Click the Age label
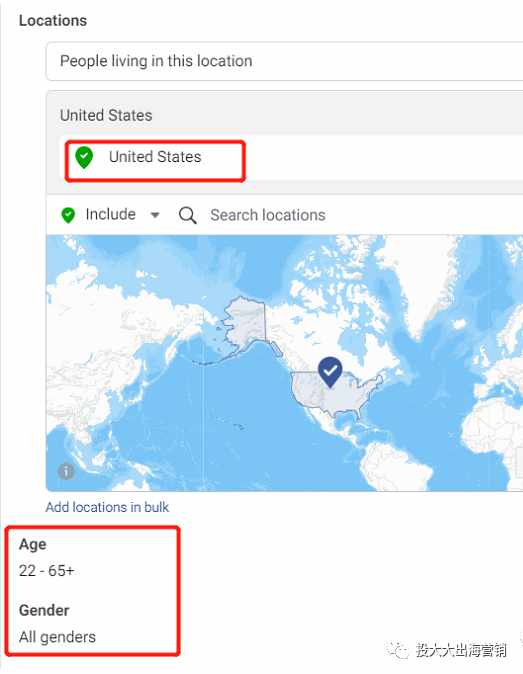The width and height of the screenshot is (523, 674). 33,545
